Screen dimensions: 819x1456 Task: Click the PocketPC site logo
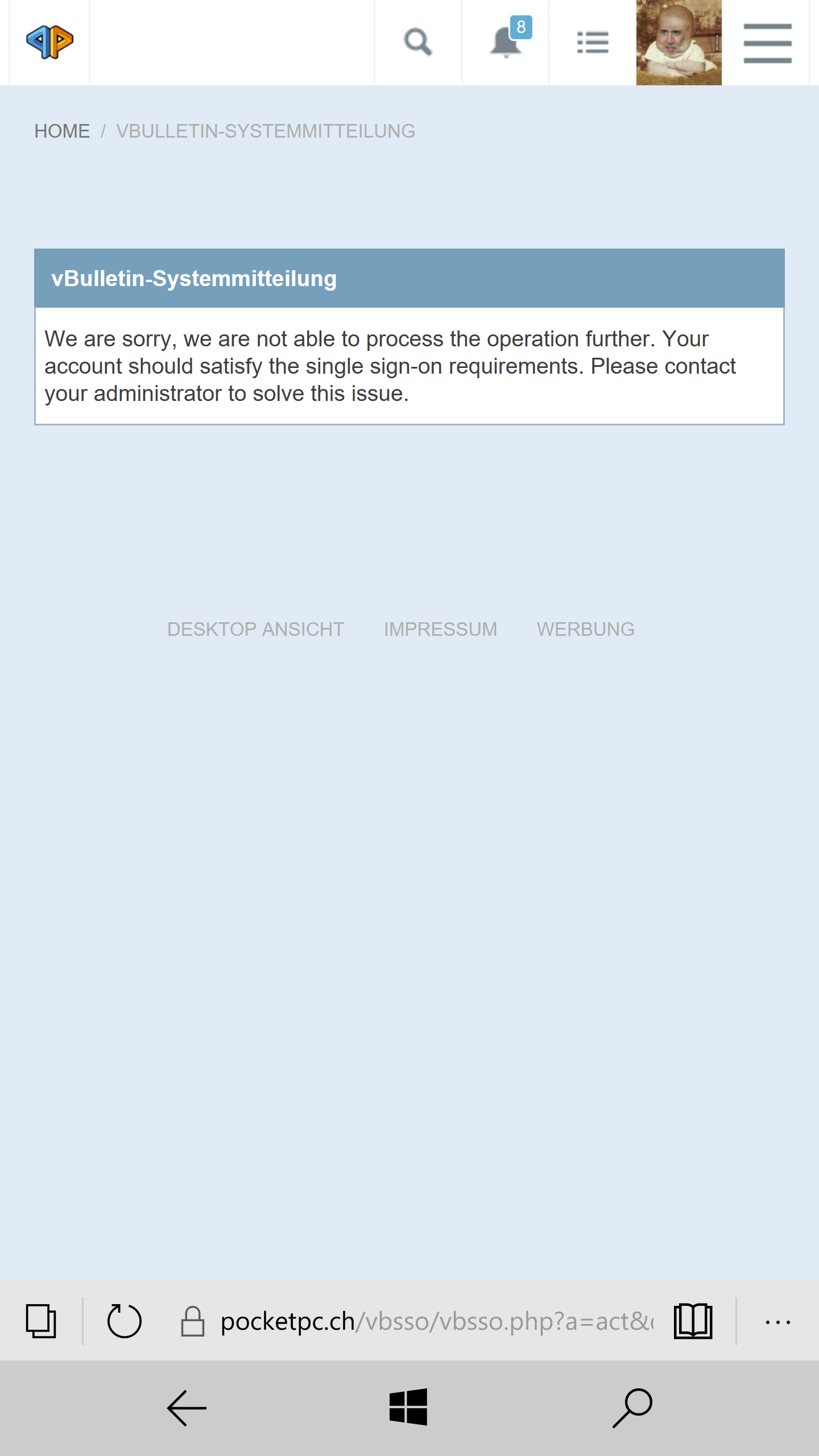[x=49, y=42]
